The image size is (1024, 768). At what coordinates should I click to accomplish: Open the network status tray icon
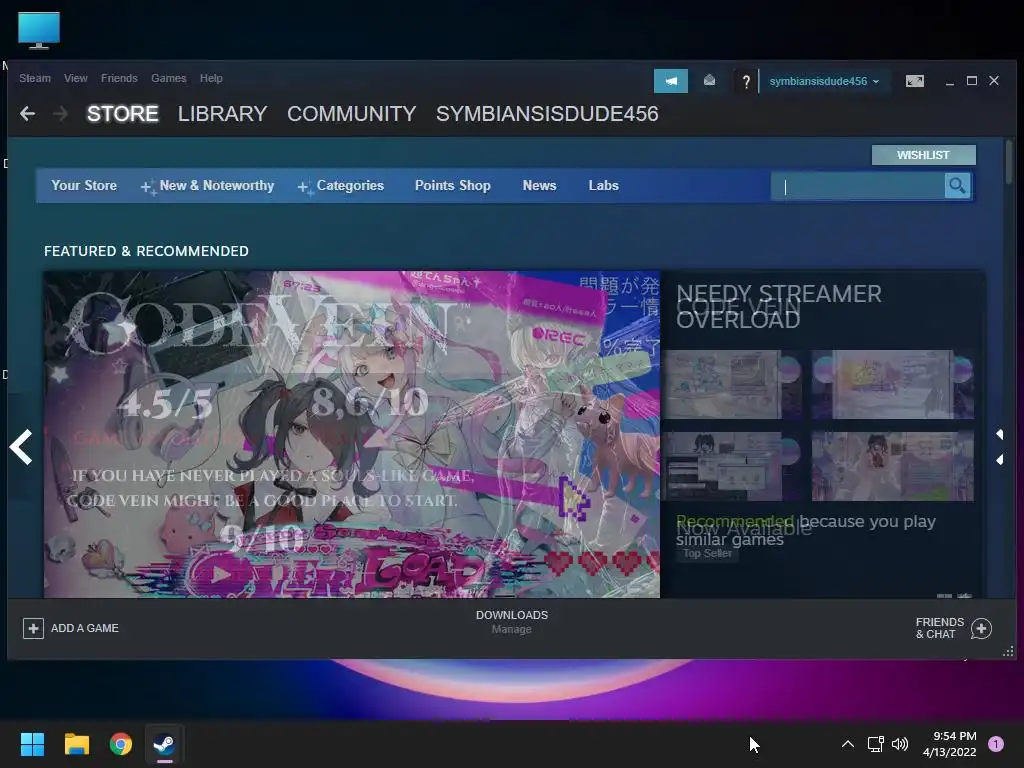tap(875, 744)
